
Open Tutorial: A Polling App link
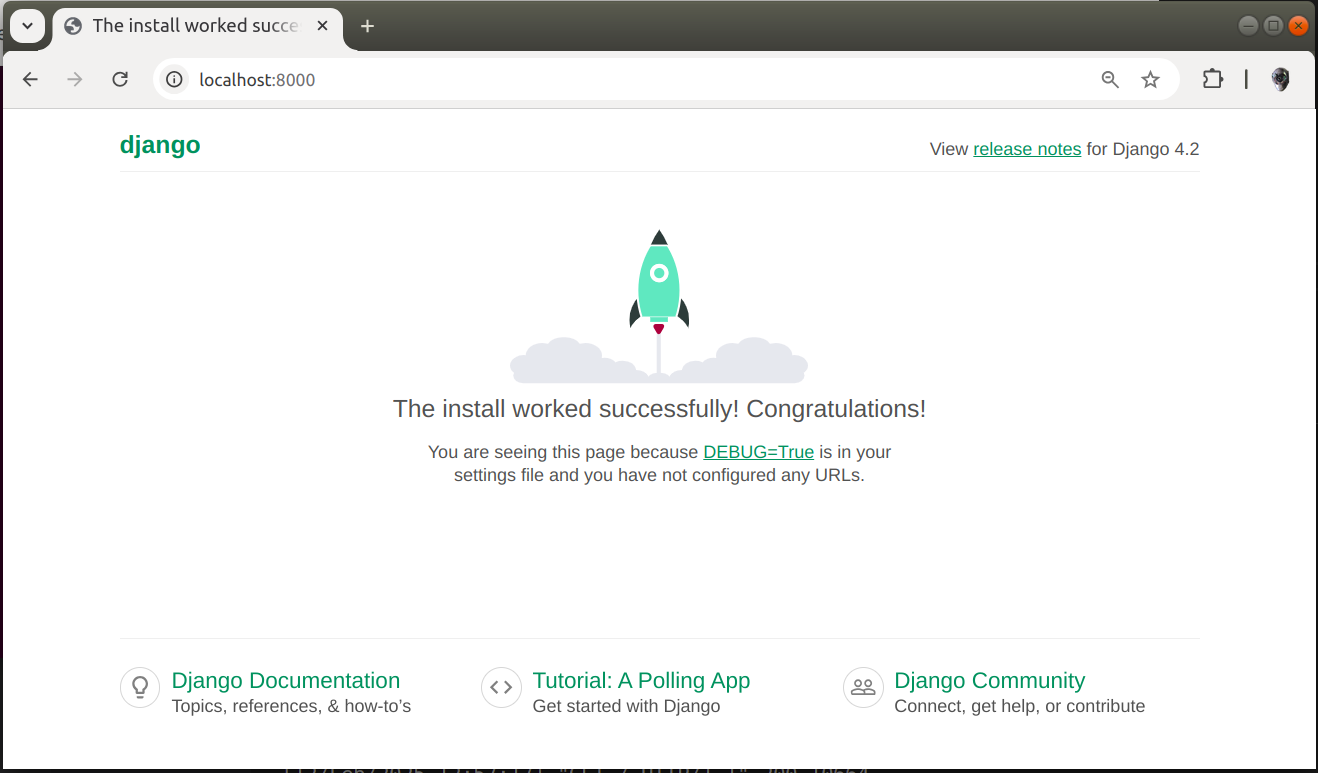[641, 680]
